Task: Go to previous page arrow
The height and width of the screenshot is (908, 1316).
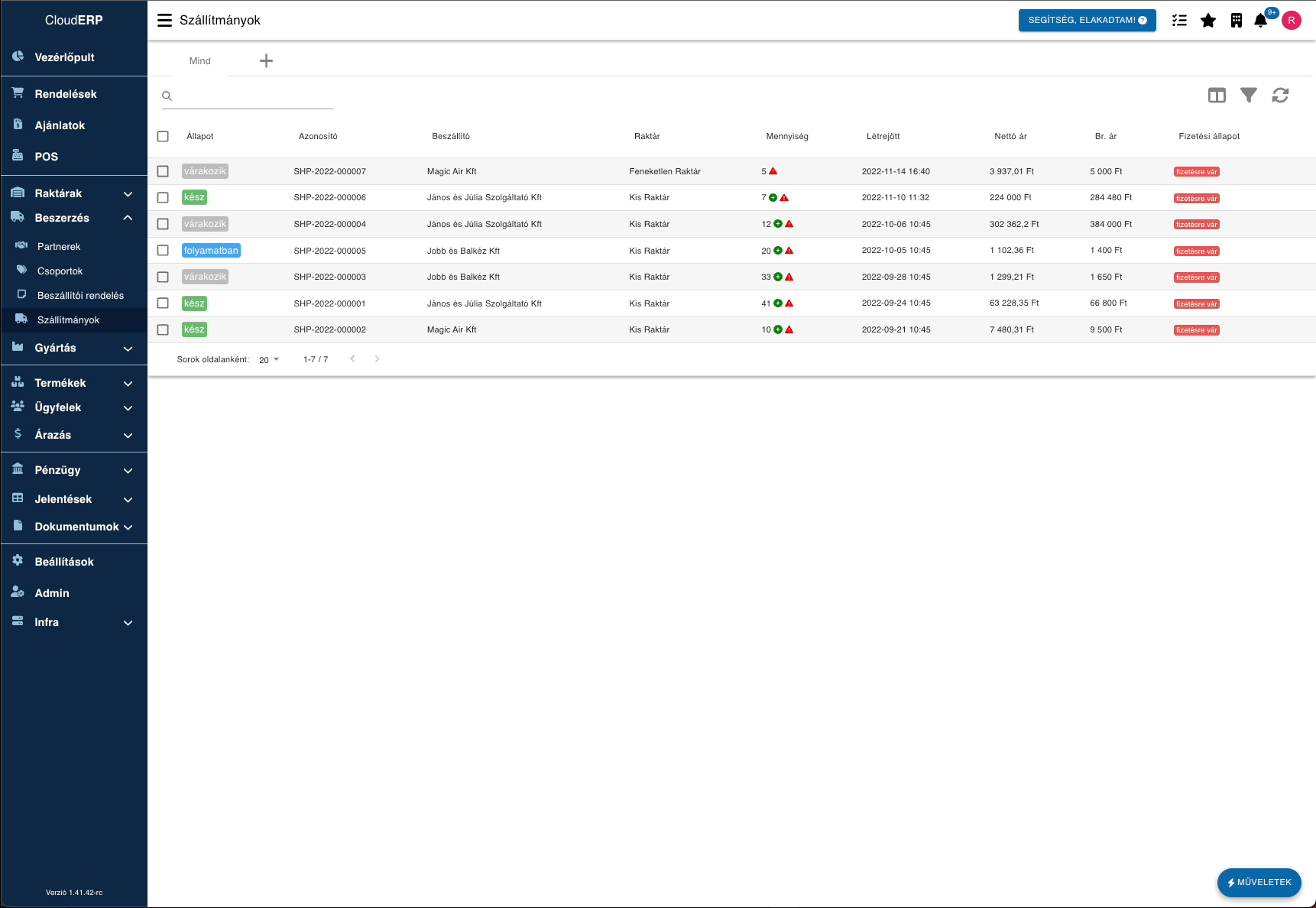Action: 352,358
